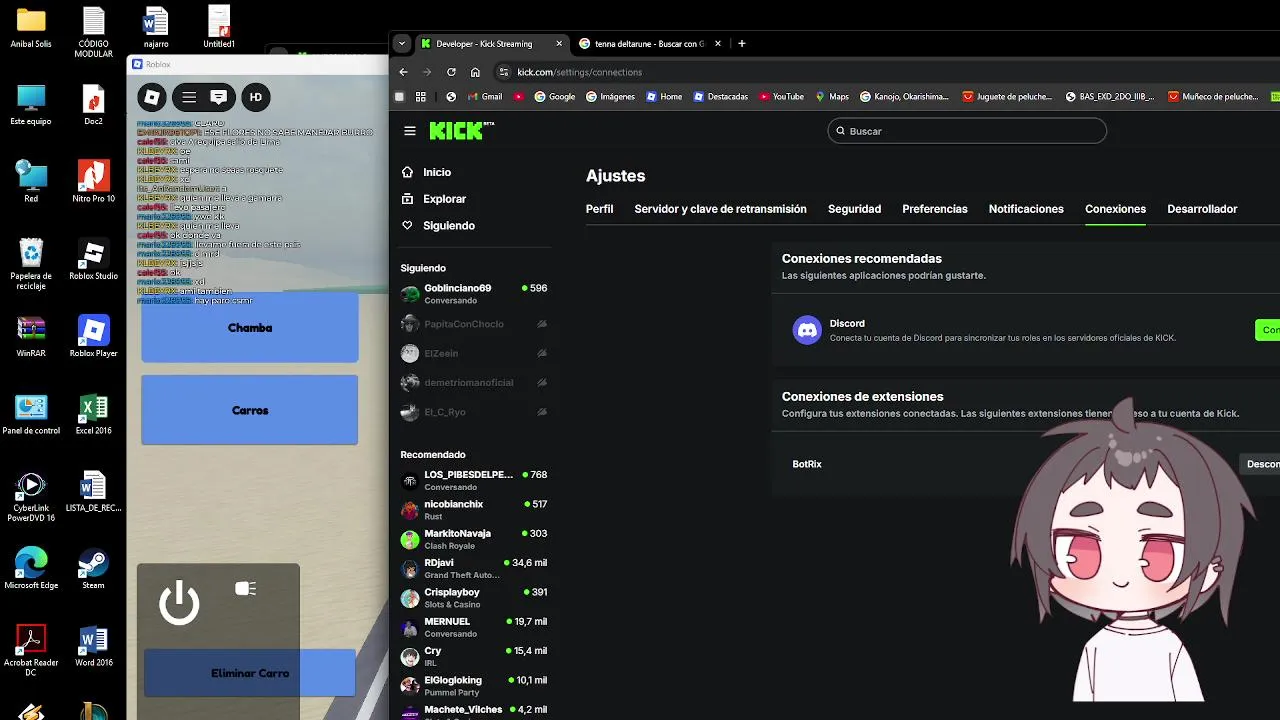Open Gmail bookmark
The image size is (1280, 720).
click(484, 97)
